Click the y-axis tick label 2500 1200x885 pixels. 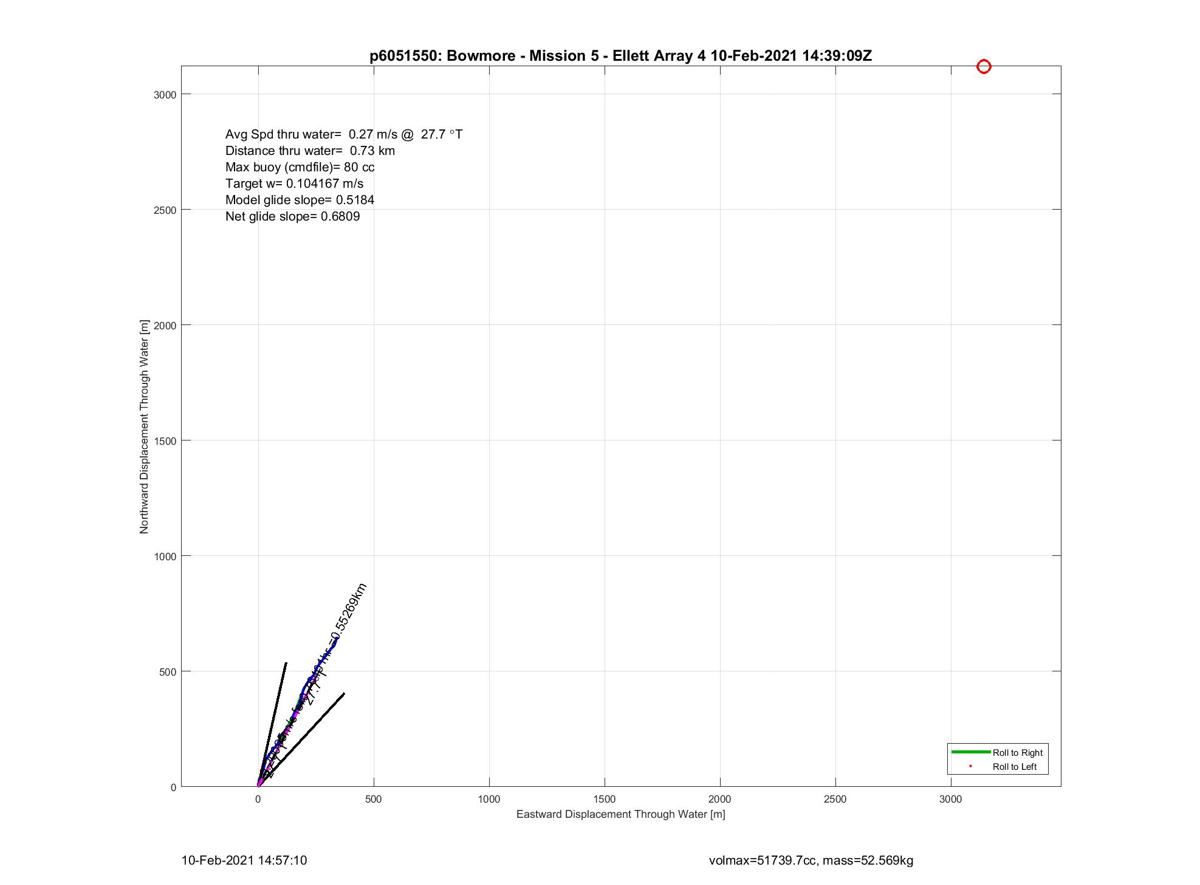point(164,210)
